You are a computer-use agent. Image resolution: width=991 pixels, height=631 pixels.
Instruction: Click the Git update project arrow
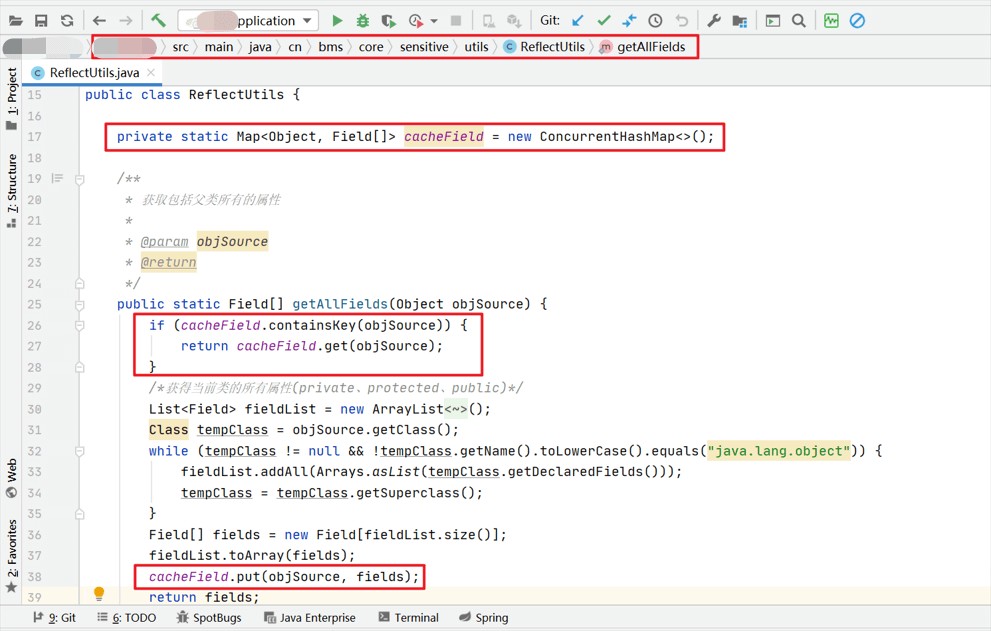[x=578, y=20]
